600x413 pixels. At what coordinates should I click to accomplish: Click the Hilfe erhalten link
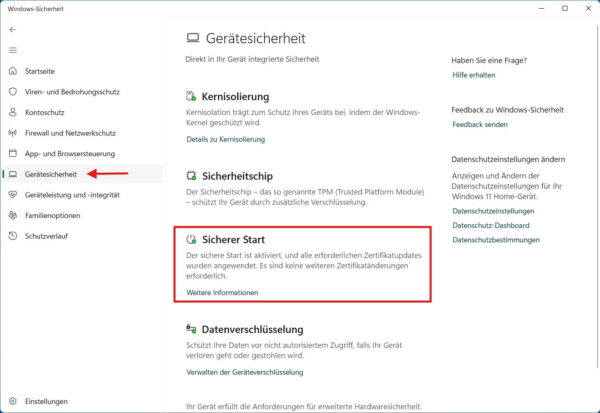474,75
